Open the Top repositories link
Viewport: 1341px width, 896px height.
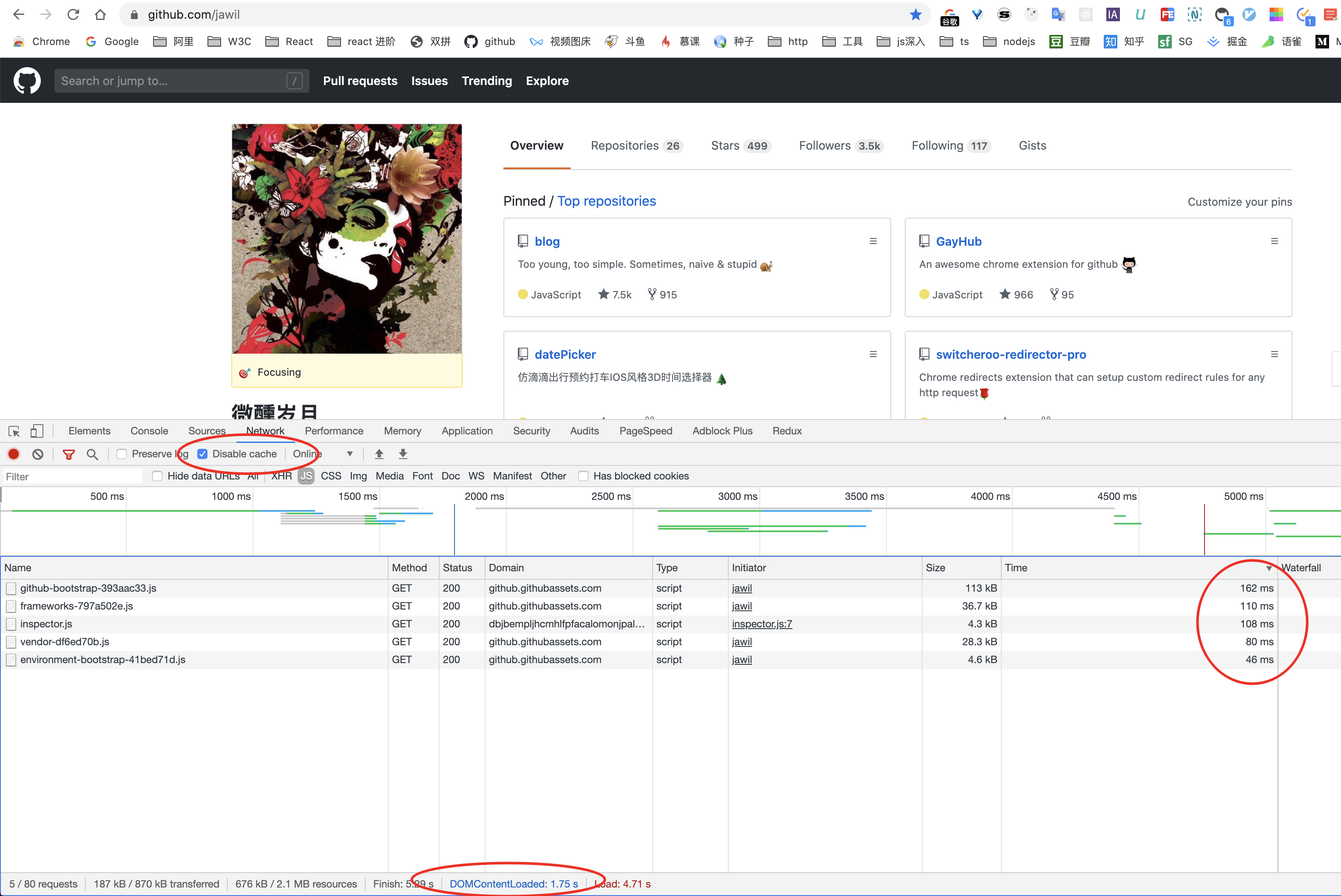tap(606, 201)
